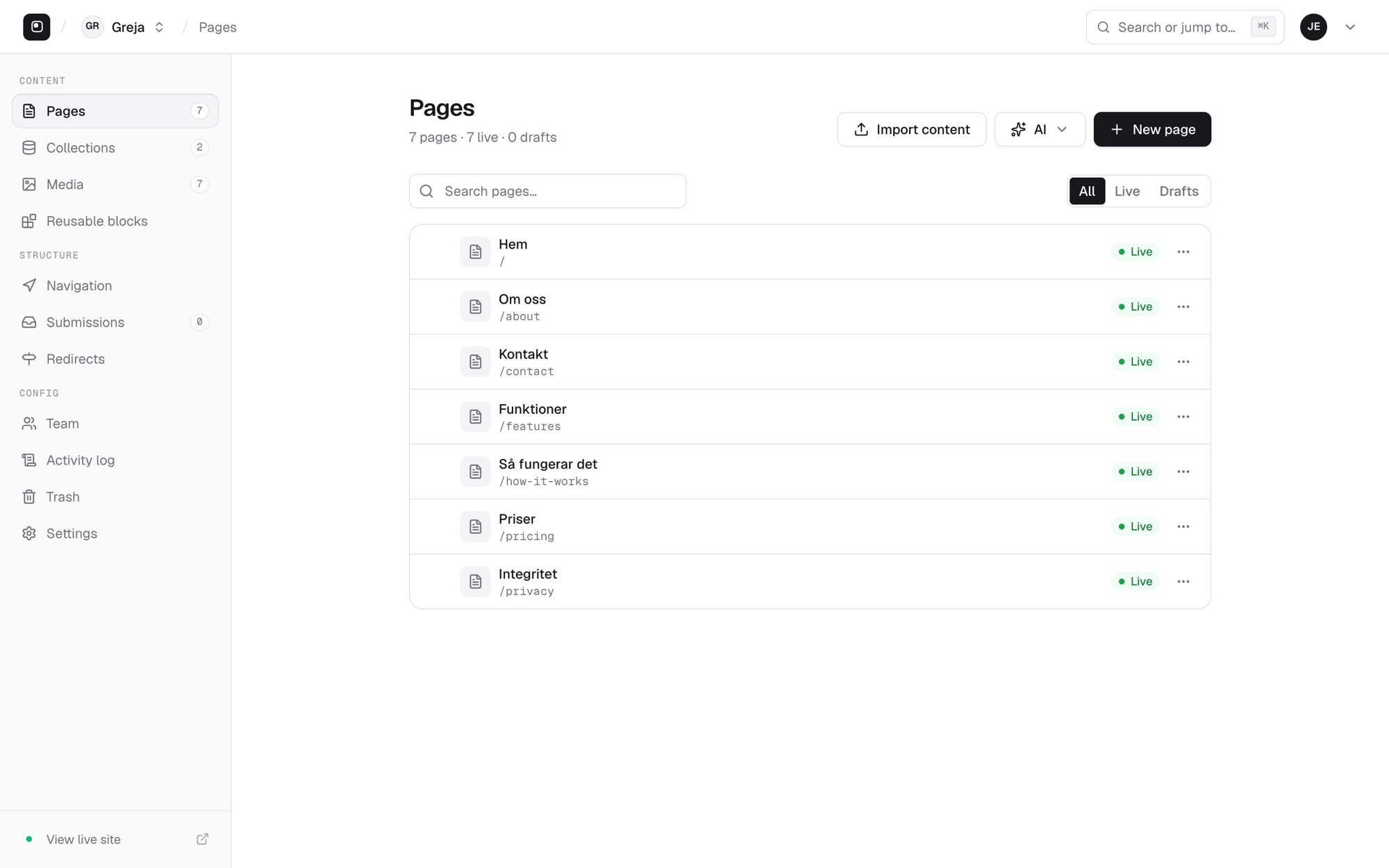Create a New page
The image size is (1389, 868).
pyautogui.click(x=1152, y=129)
